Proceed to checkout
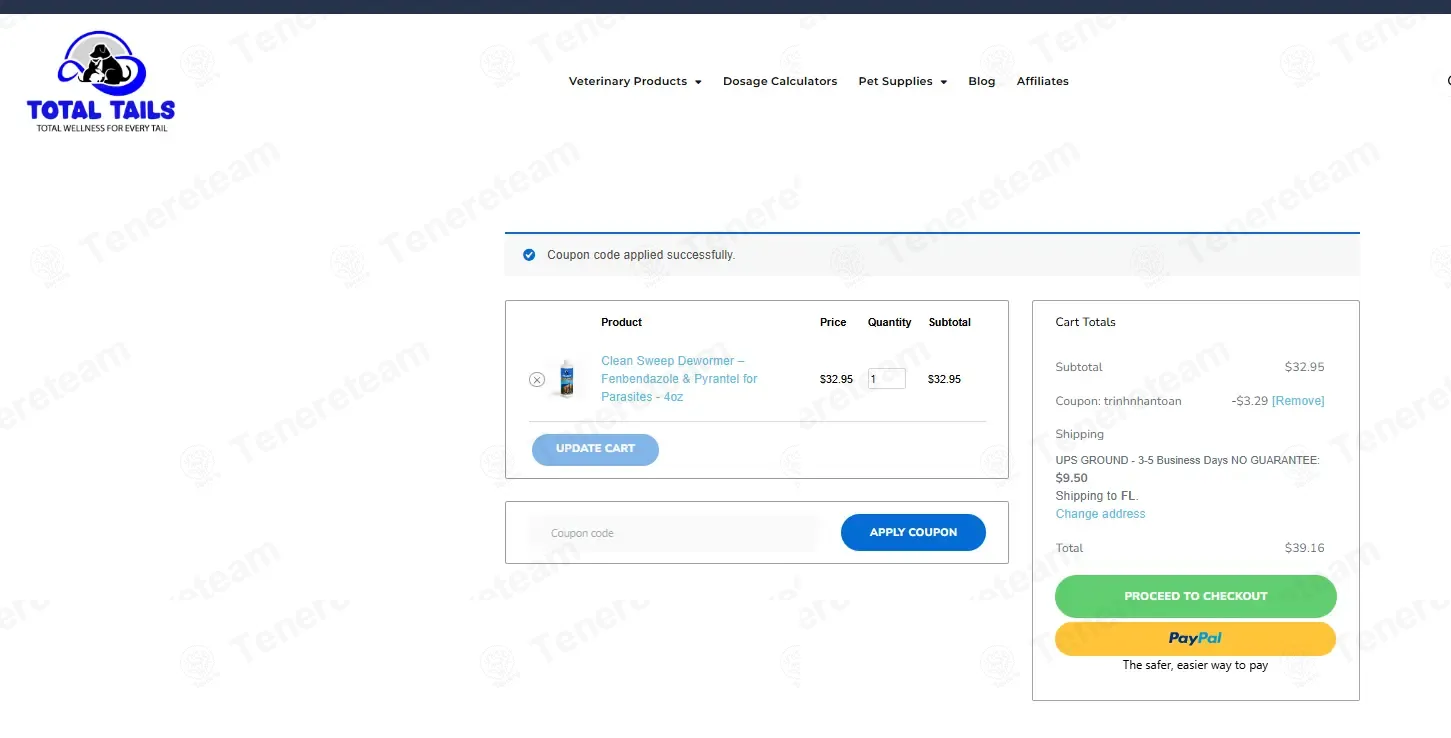The width and height of the screenshot is (1451, 738). tap(1196, 596)
